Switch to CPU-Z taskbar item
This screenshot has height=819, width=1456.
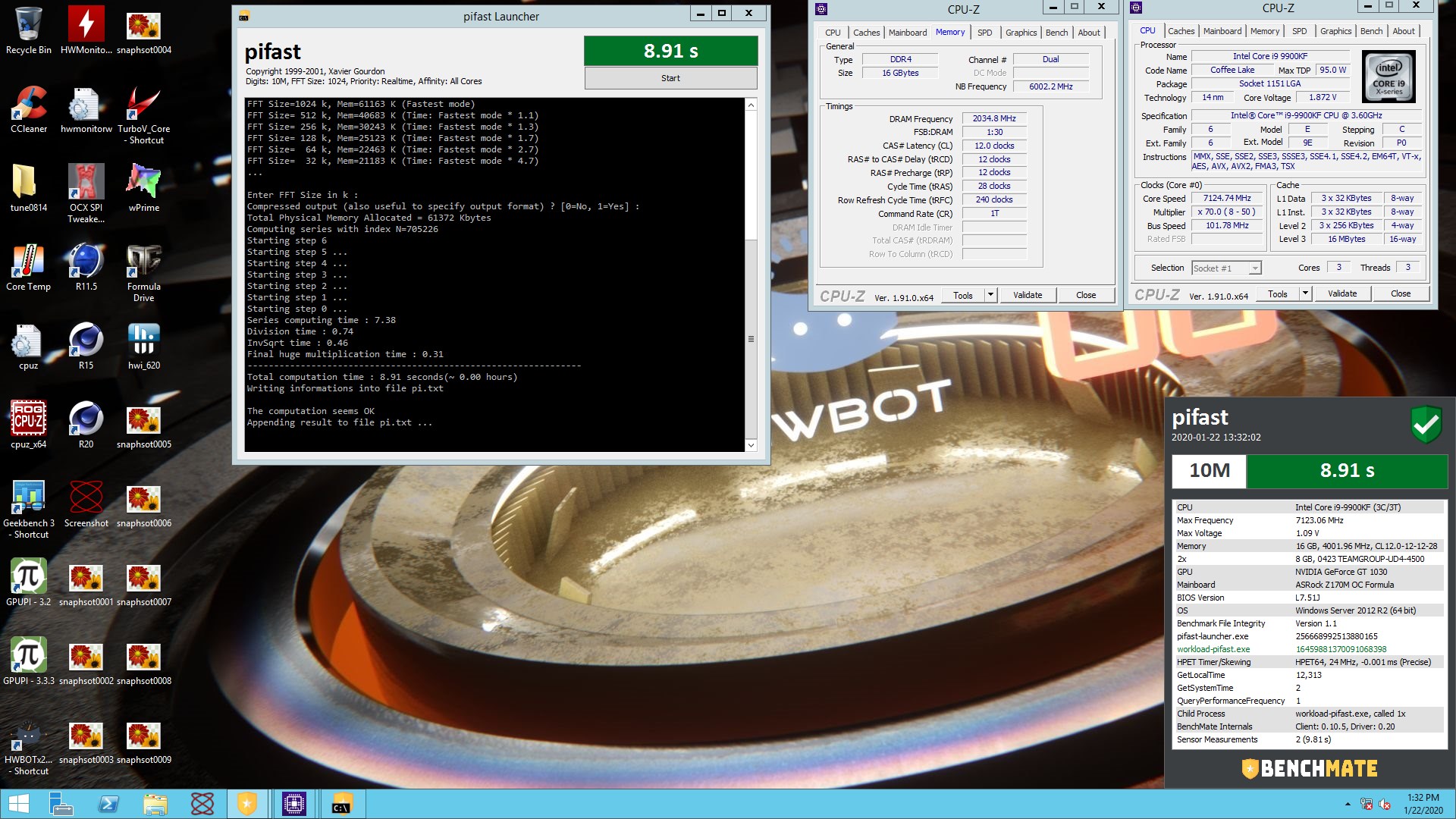point(294,804)
